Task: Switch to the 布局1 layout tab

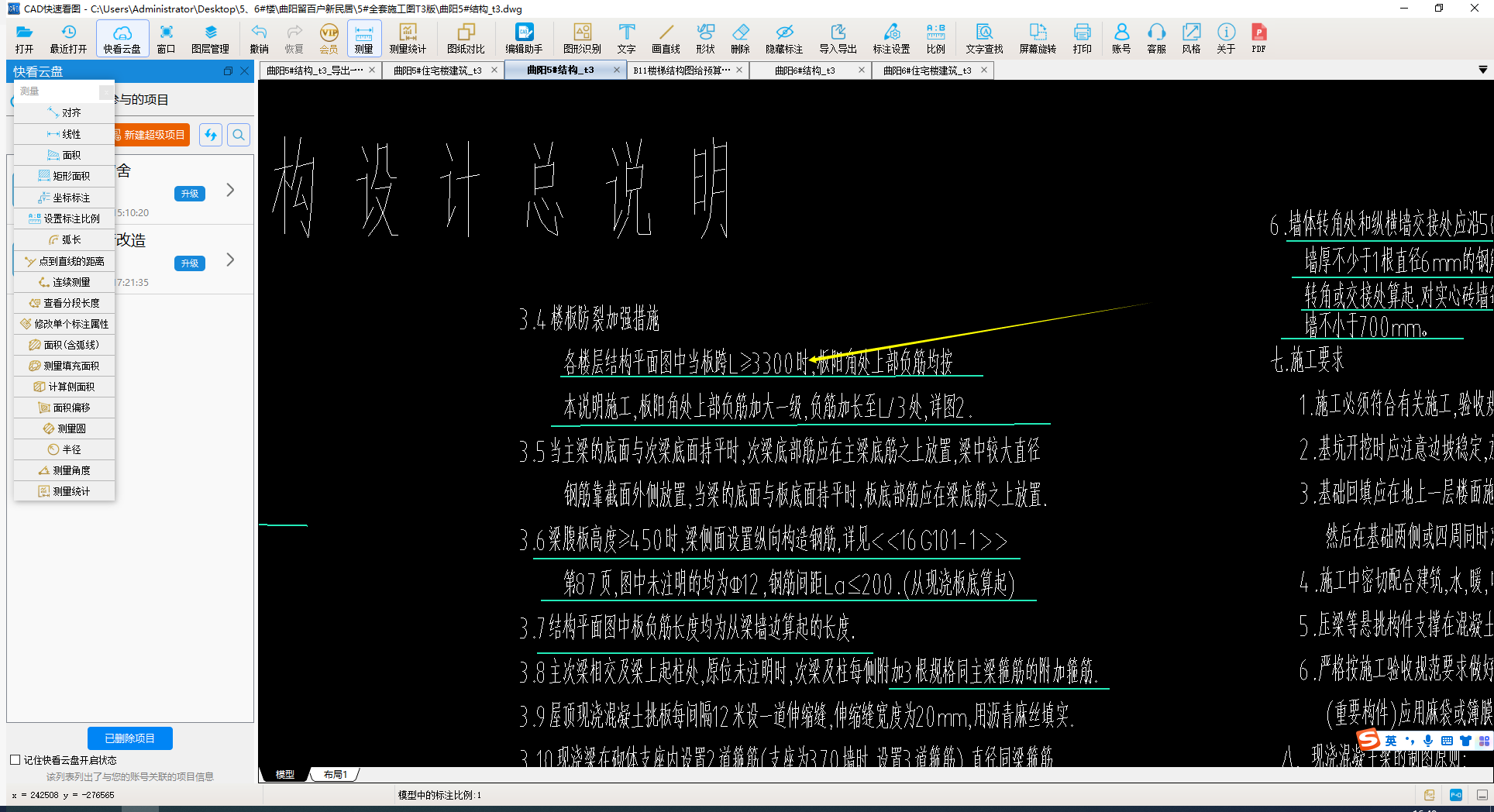Action: (x=336, y=774)
